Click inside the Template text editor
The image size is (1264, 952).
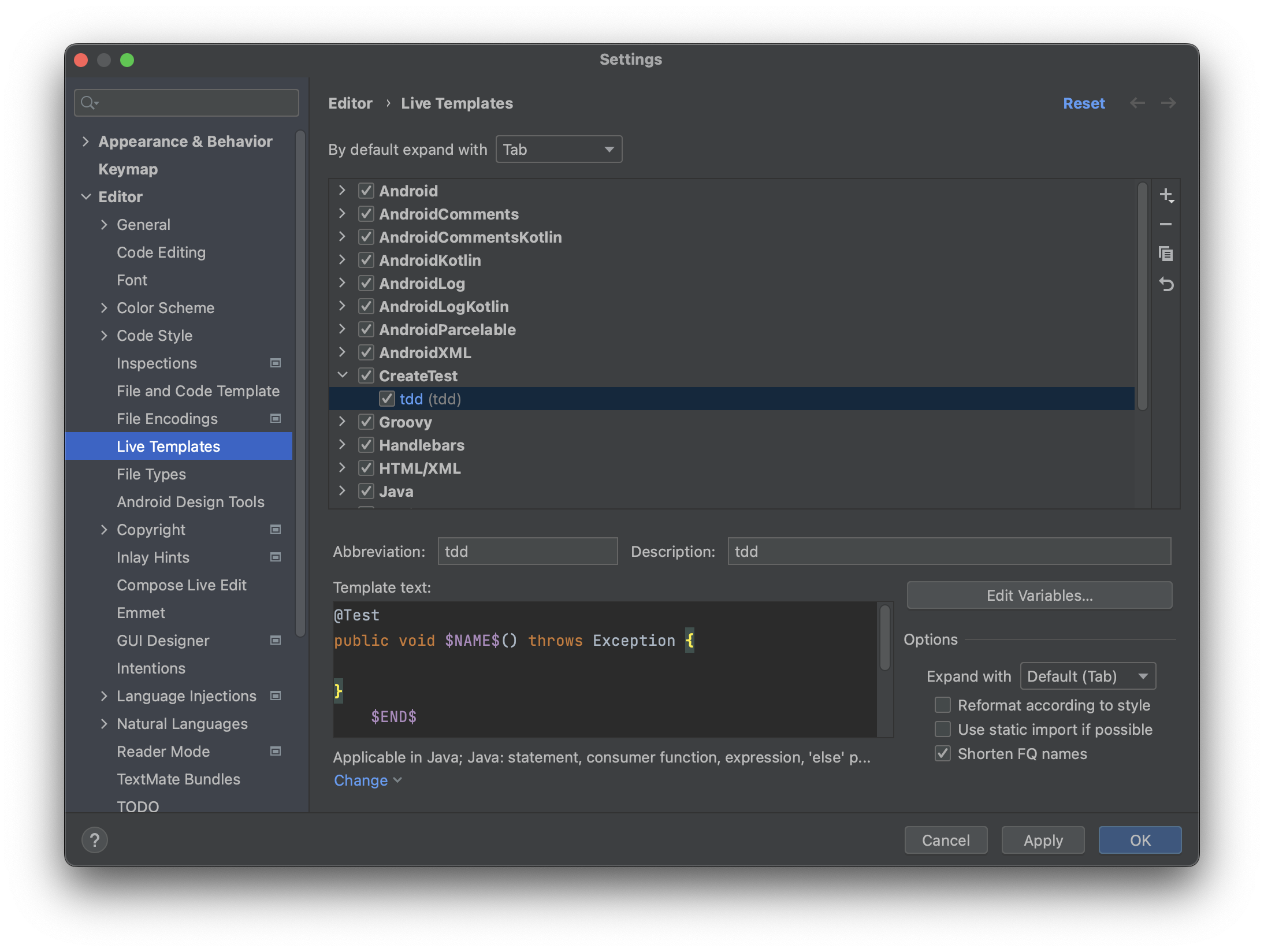(x=604, y=669)
